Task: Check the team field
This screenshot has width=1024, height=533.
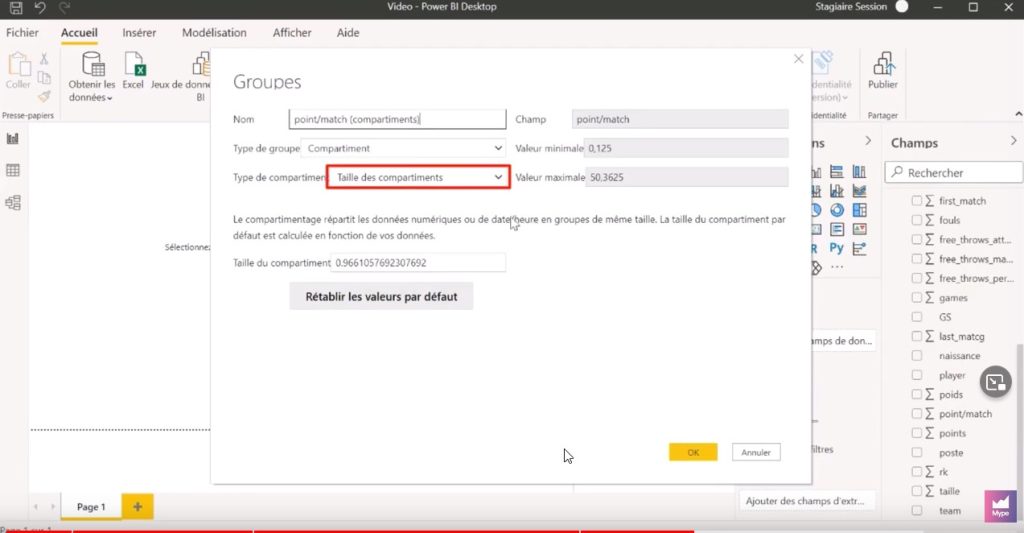Action: coord(917,510)
